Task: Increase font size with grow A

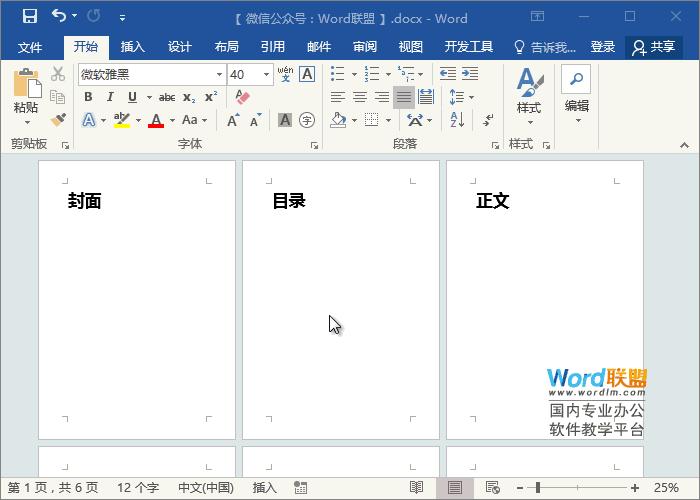Action: pyautogui.click(x=233, y=120)
